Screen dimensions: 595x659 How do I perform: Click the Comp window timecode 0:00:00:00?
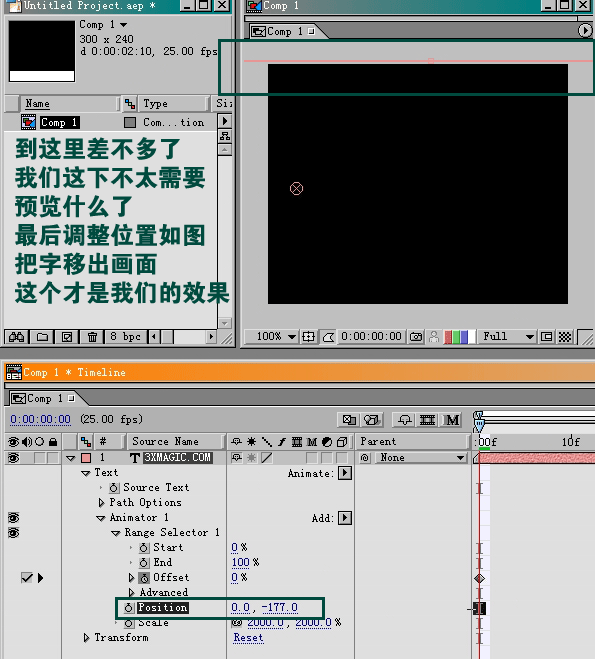[371, 336]
